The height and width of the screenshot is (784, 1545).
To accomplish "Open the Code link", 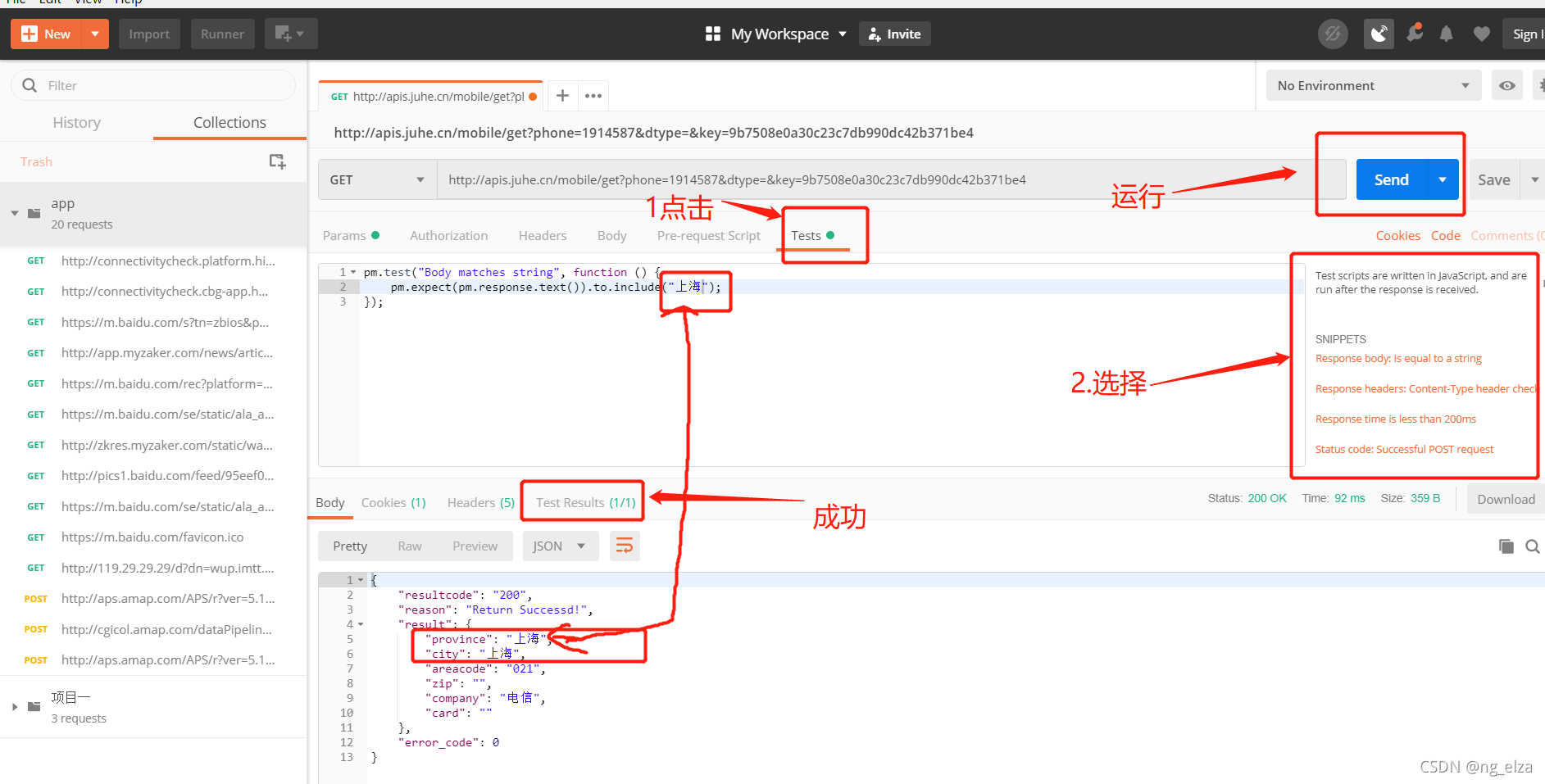I will point(1445,235).
